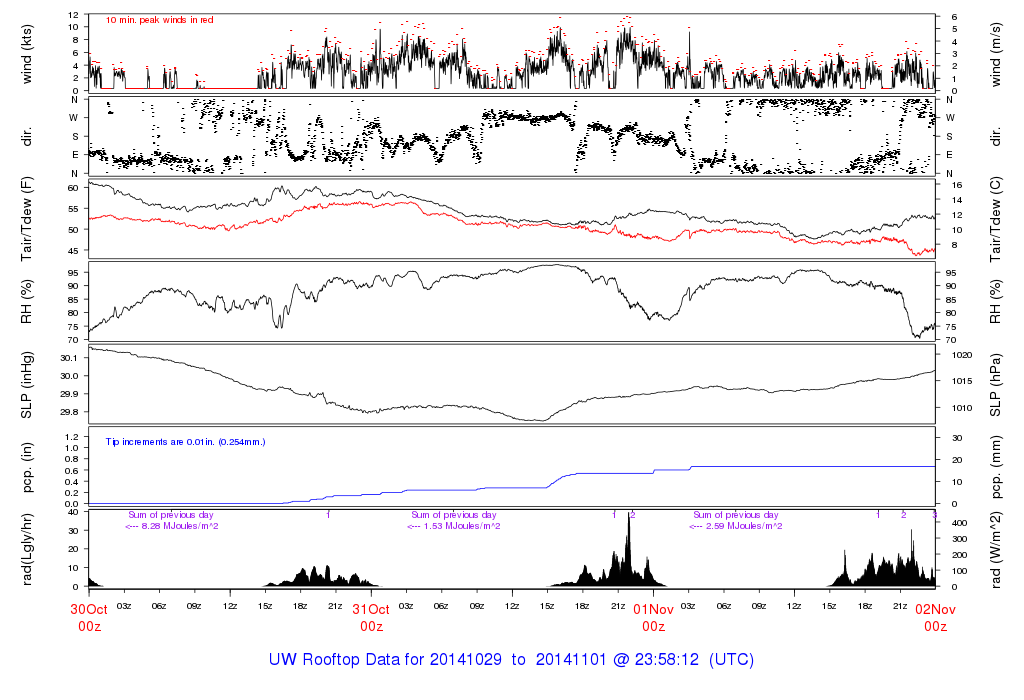
Task: Click the '10 min. peak winds in red' note
Action: pyautogui.click(x=159, y=20)
